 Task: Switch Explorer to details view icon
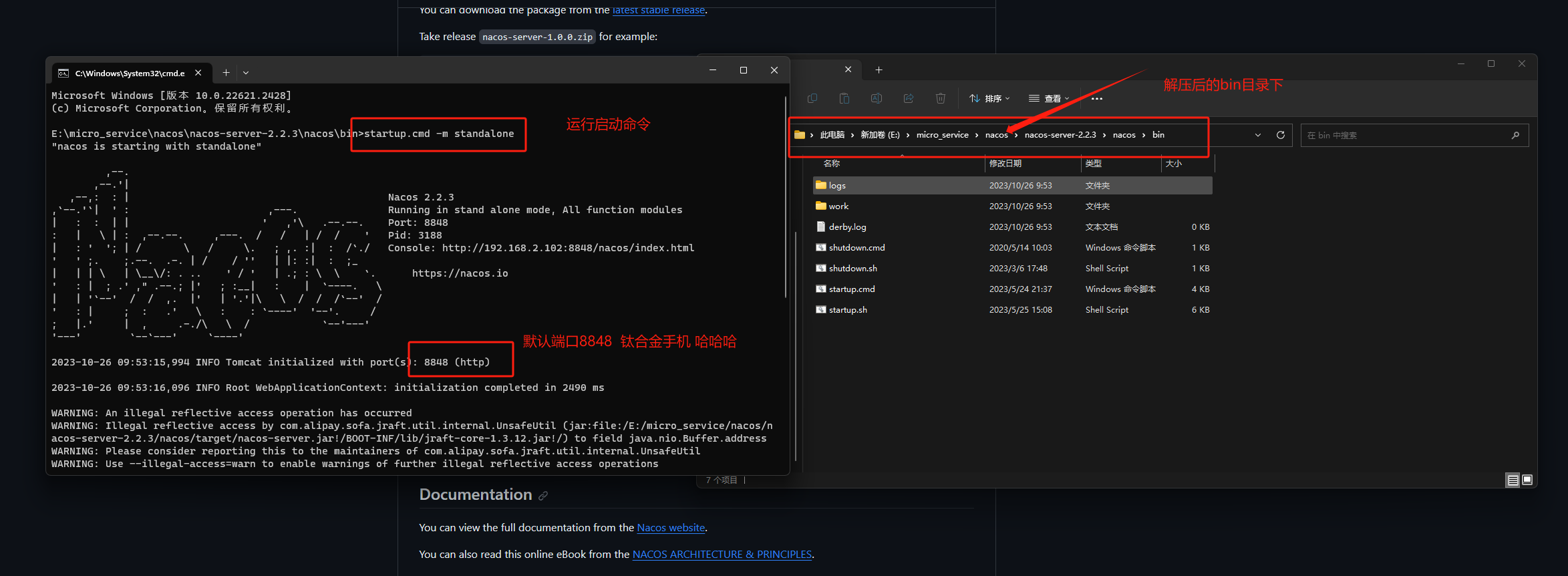pyautogui.click(x=1513, y=480)
